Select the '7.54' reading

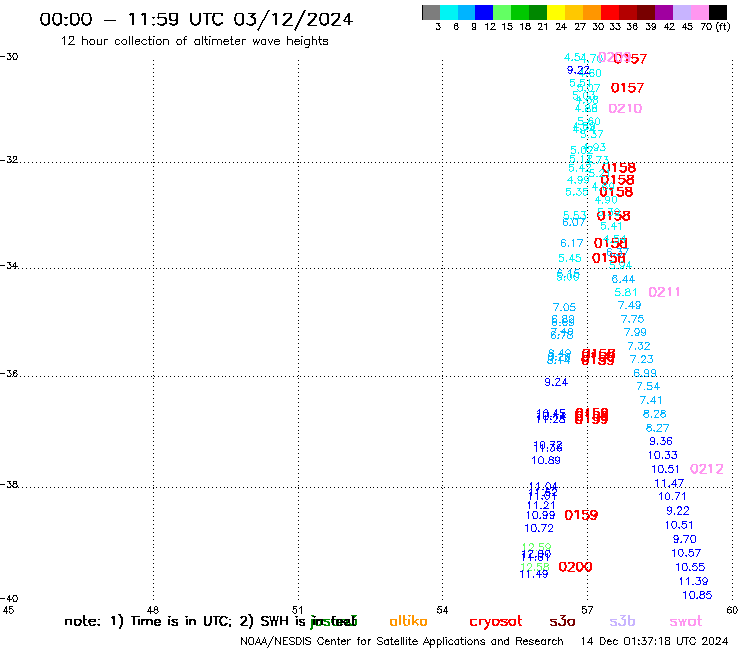(648, 386)
